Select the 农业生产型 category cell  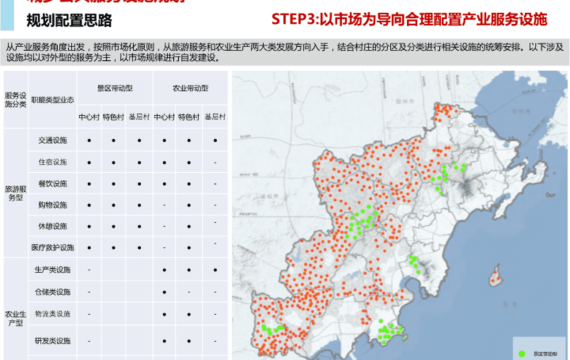coord(16,319)
